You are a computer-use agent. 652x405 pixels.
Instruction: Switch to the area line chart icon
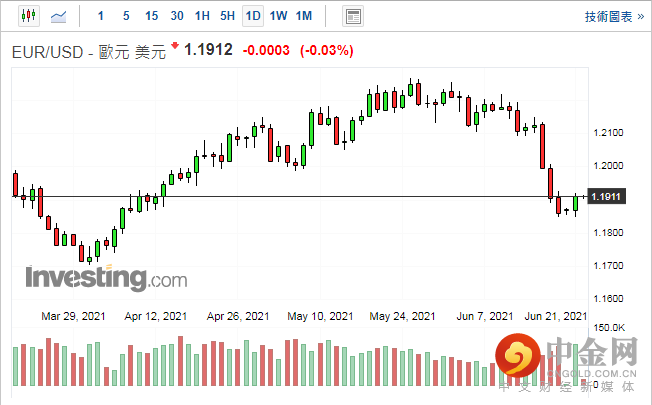click(x=58, y=17)
